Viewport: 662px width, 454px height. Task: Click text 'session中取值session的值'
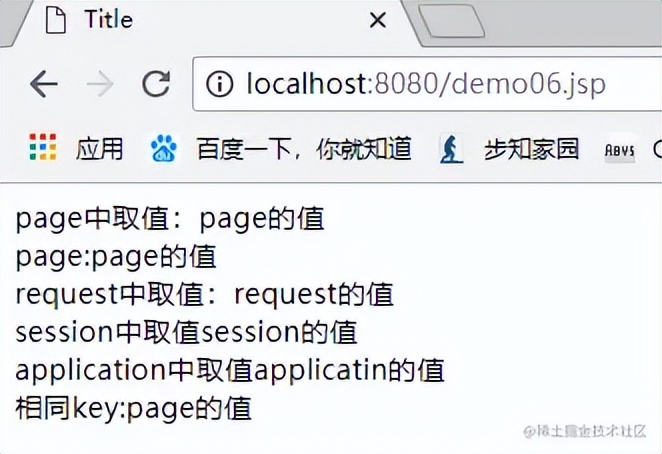tap(187, 332)
